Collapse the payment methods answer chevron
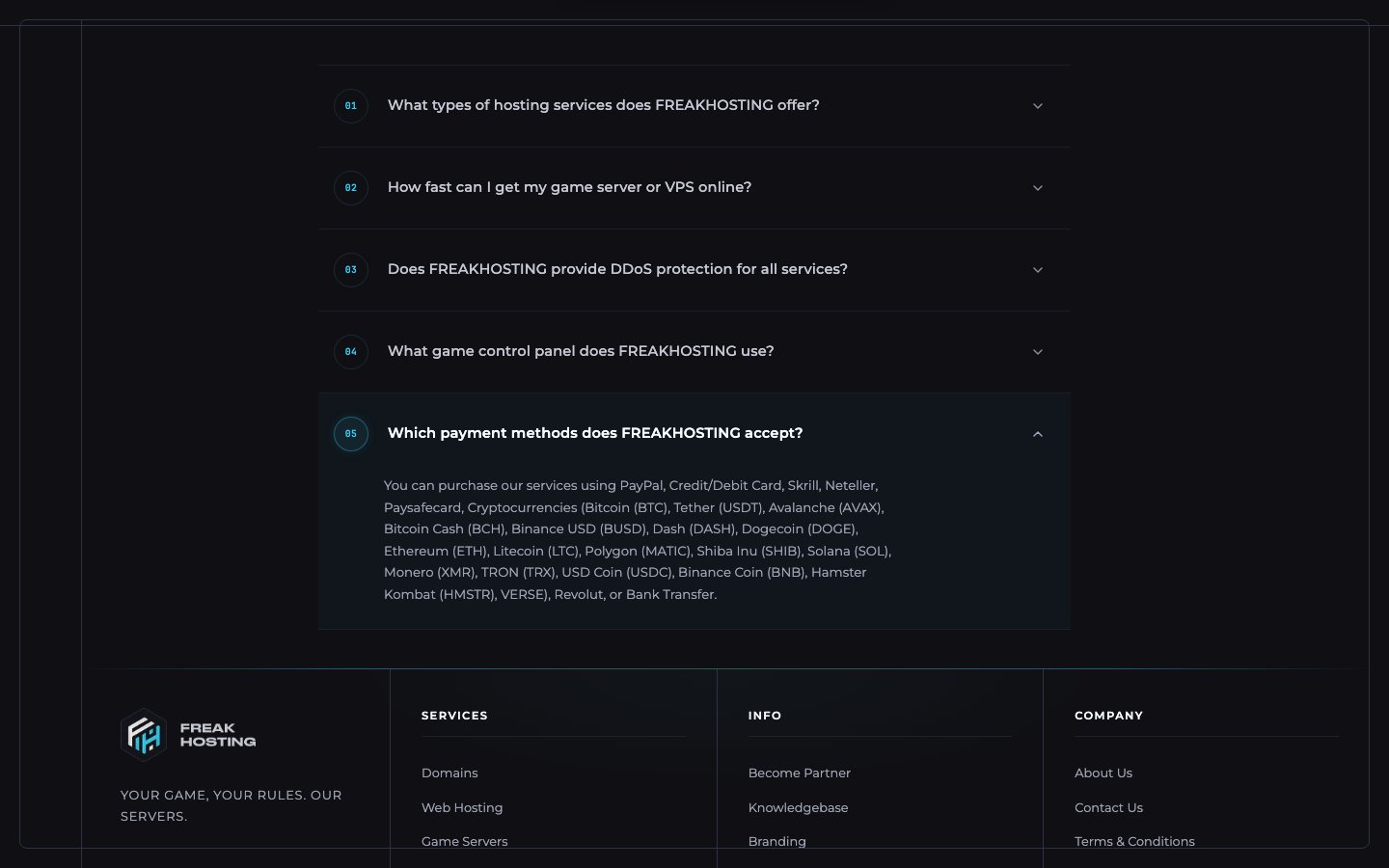 click(1038, 434)
